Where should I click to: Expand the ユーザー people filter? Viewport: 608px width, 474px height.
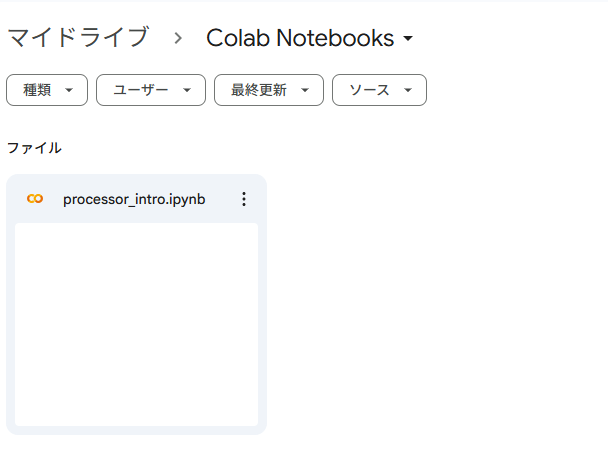(151, 90)
